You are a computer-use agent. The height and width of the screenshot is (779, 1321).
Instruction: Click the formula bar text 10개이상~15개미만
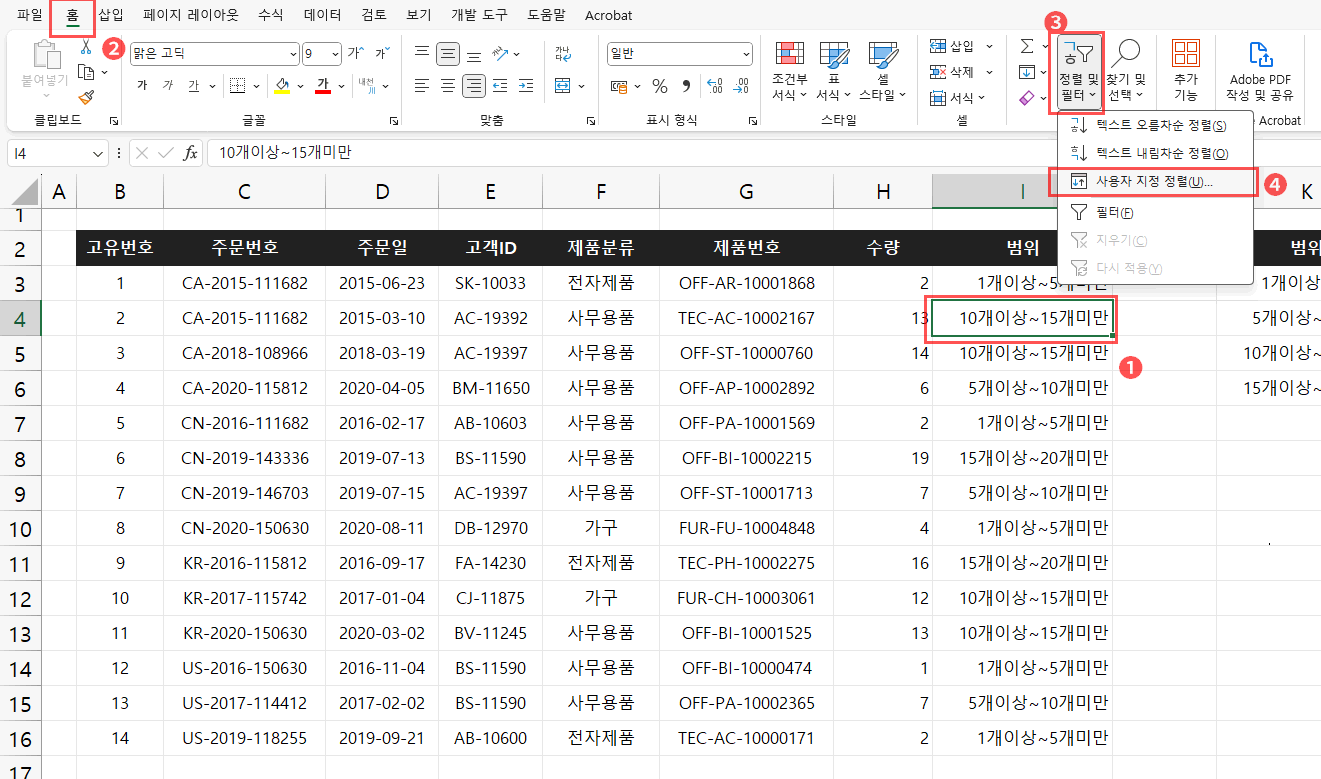pos(286,153)
